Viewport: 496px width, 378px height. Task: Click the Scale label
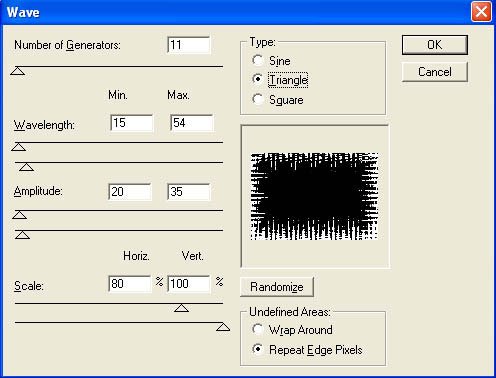pyautogui.click(x=29, y=286)
